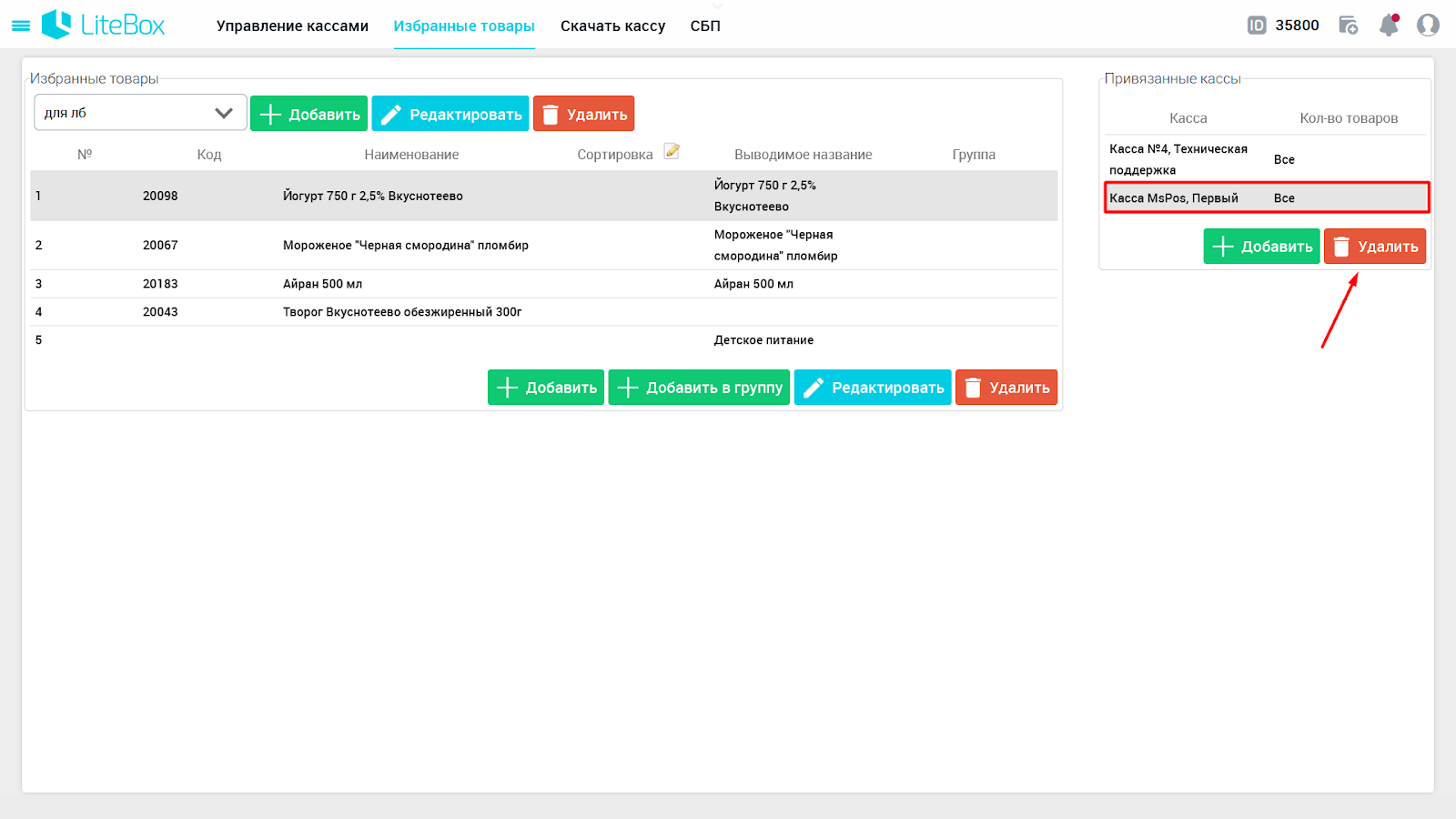
Task: Open Управление кассами tab
Action: [x=292, y=25]
